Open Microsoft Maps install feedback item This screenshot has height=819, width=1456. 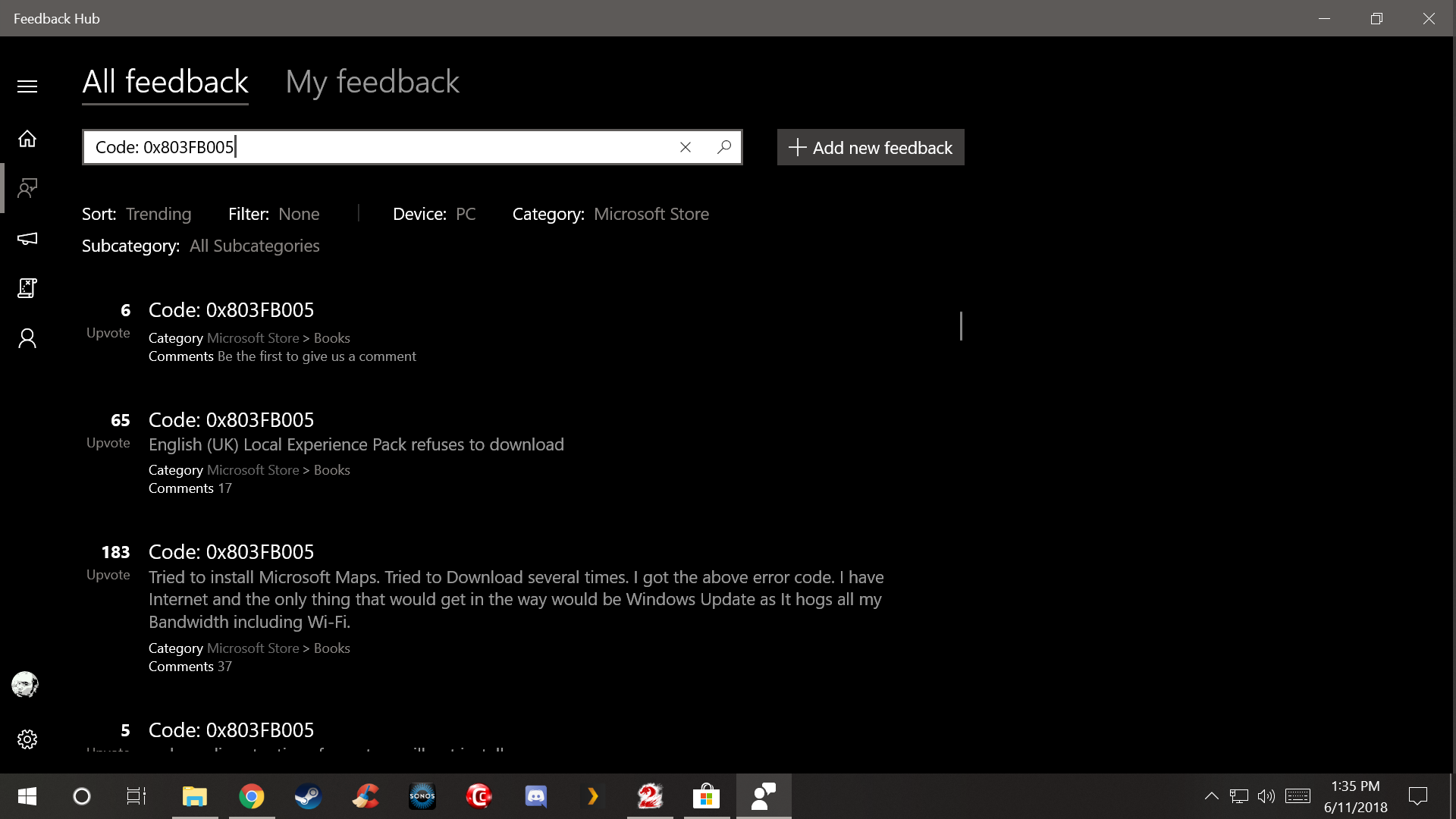tap(516, 599)
